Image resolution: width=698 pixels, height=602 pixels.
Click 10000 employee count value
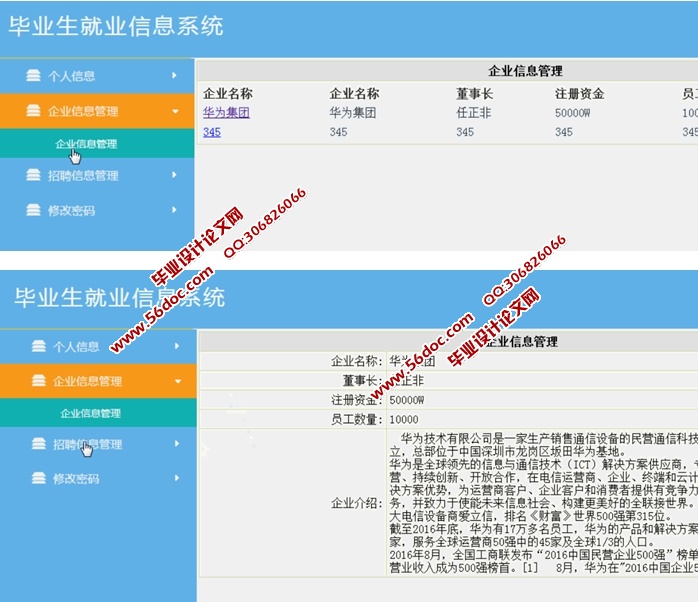click(x=404, y=420)
